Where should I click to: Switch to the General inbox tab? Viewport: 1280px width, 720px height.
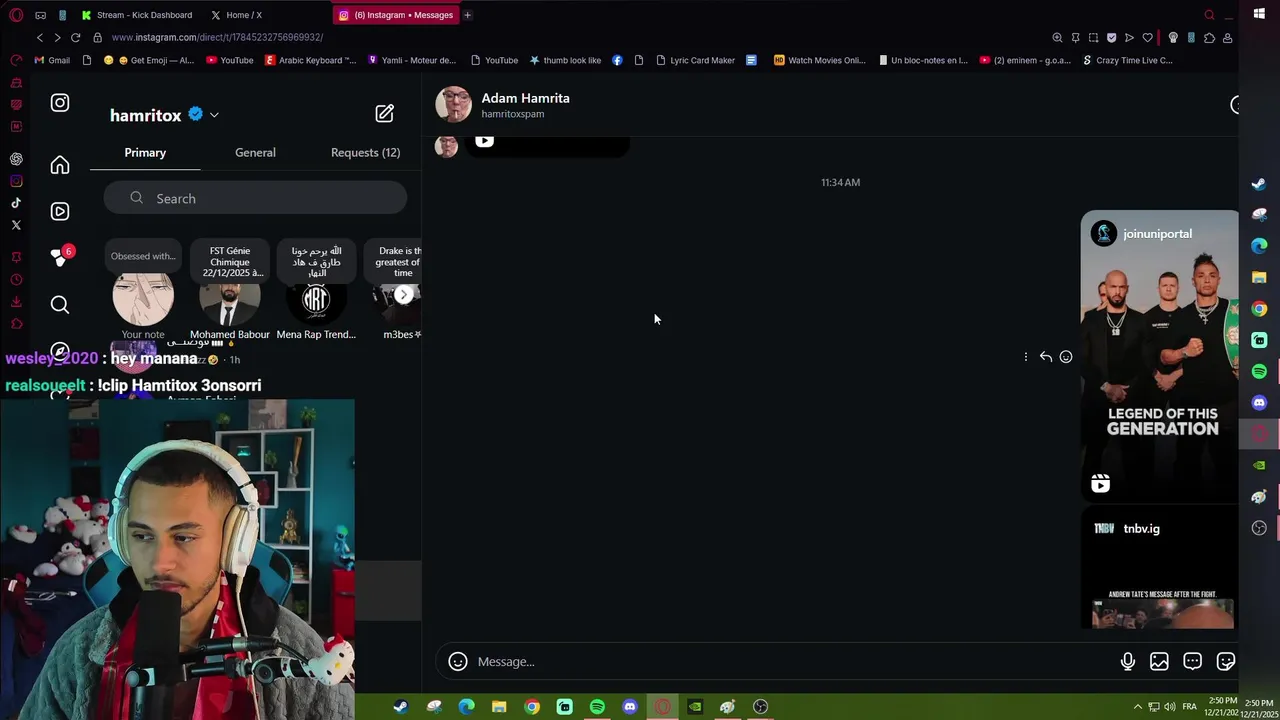click(x=255, y=152)
